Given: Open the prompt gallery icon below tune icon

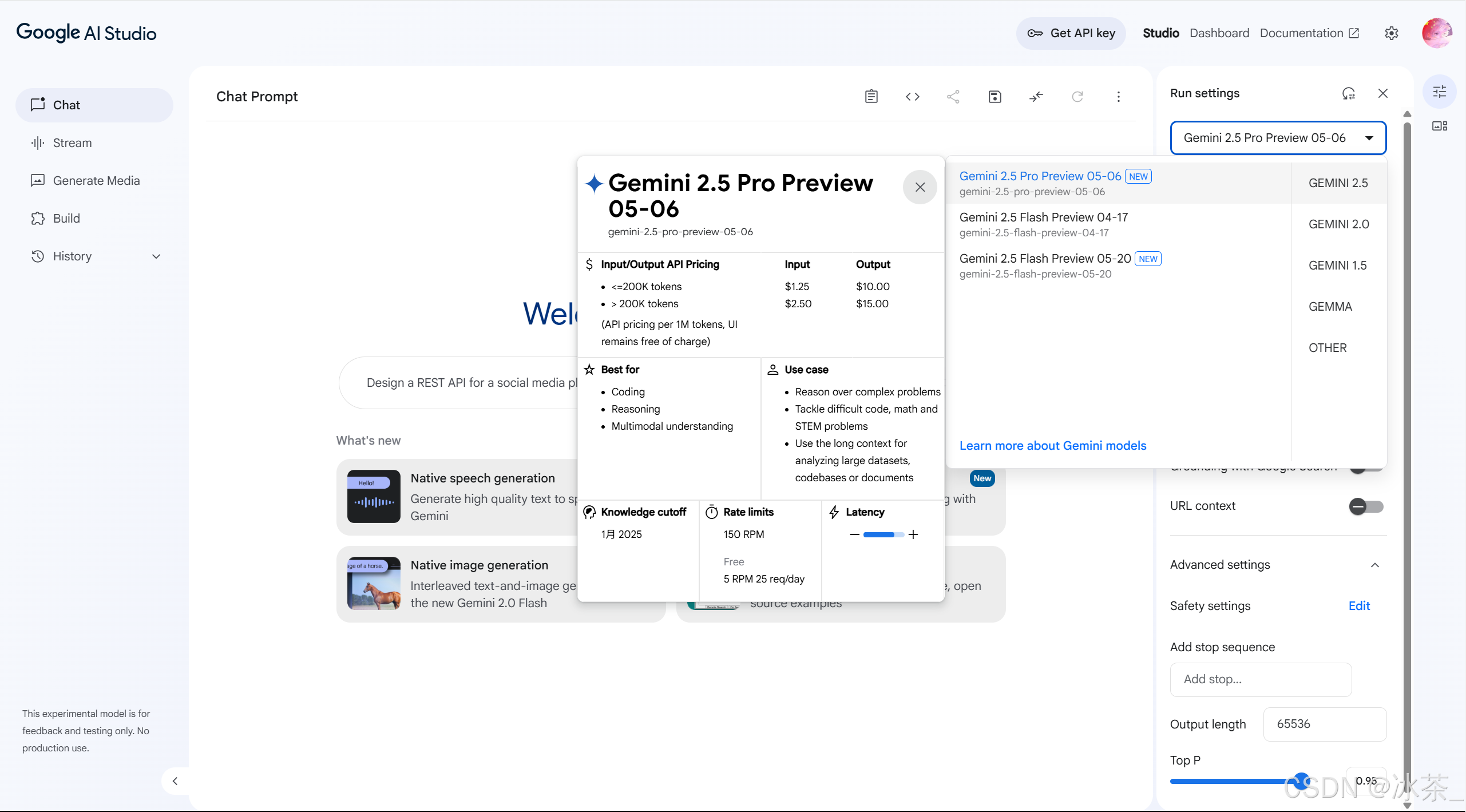Looking at the screenshot, I should click(1440, 126).
